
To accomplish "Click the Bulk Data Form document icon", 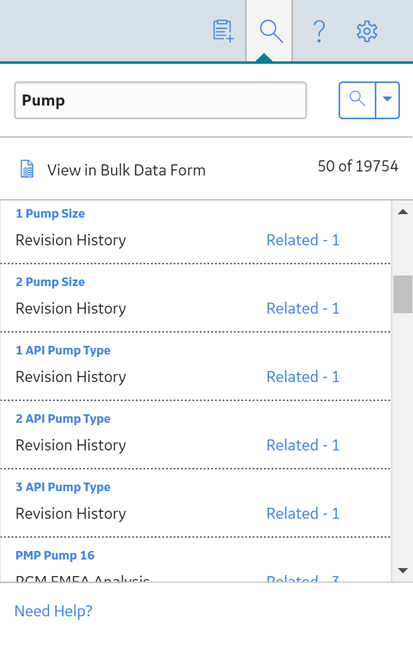I will [x=27, y=169].
